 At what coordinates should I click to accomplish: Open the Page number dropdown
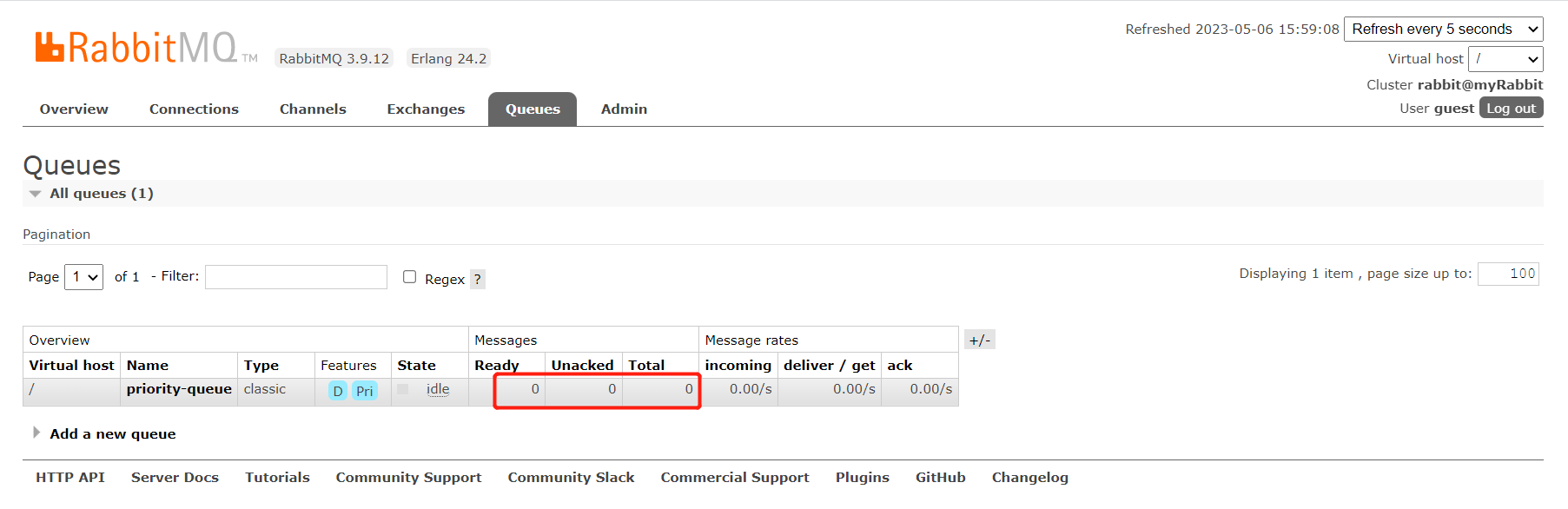pyautogui.click(x=83, y=277)
